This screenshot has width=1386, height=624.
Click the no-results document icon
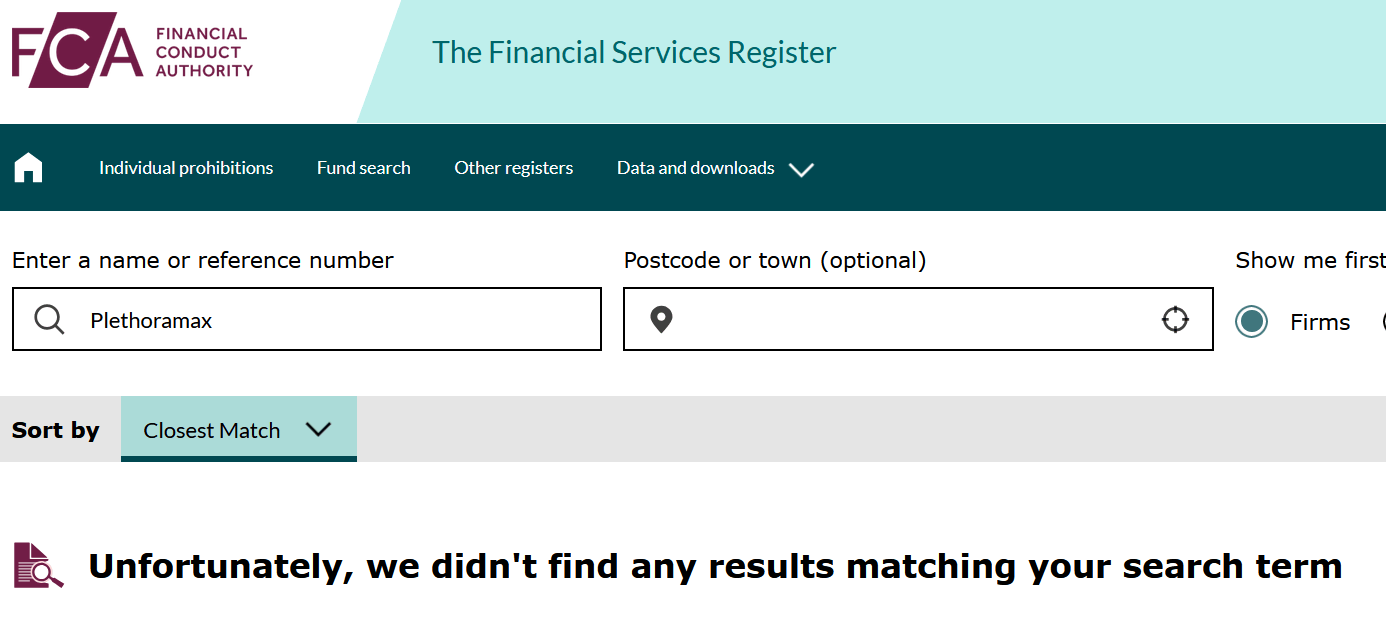(x=38, y=565)
